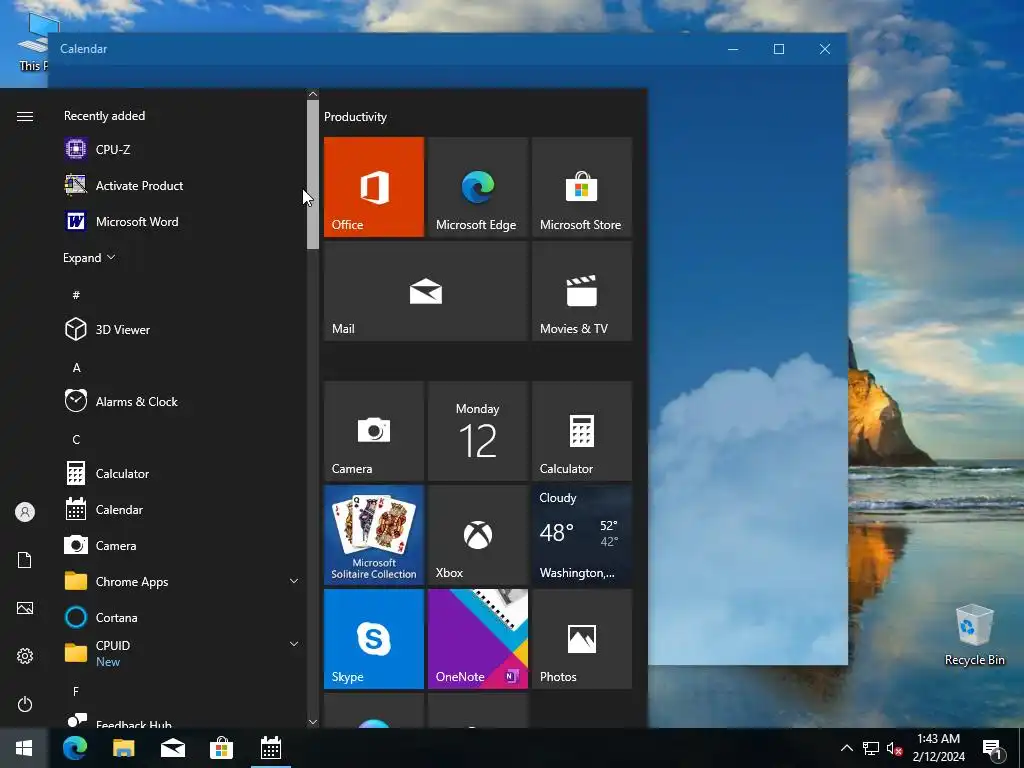Expand the Recently added list
The width and height of the screenshot is (1024, 768).
click(89, 258)
